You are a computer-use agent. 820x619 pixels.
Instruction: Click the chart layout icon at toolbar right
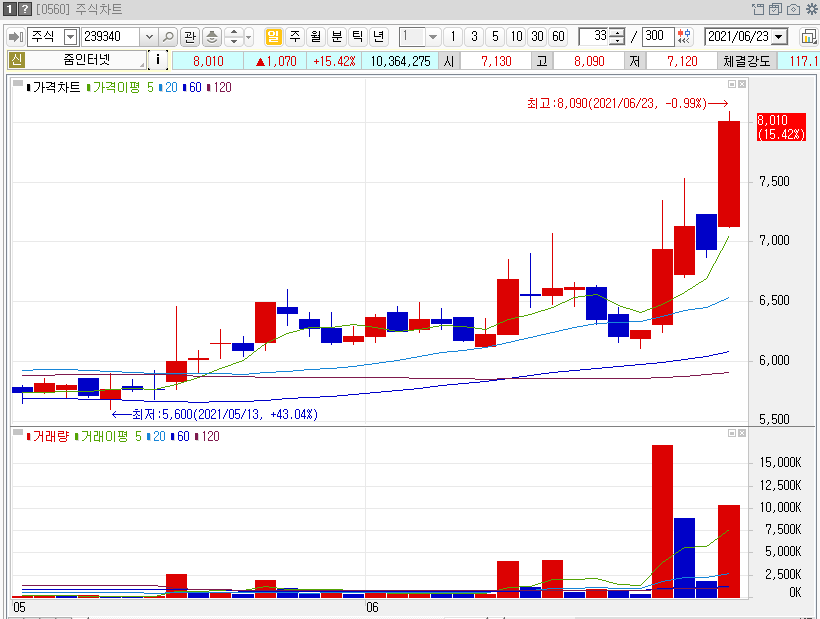[808, 37]
